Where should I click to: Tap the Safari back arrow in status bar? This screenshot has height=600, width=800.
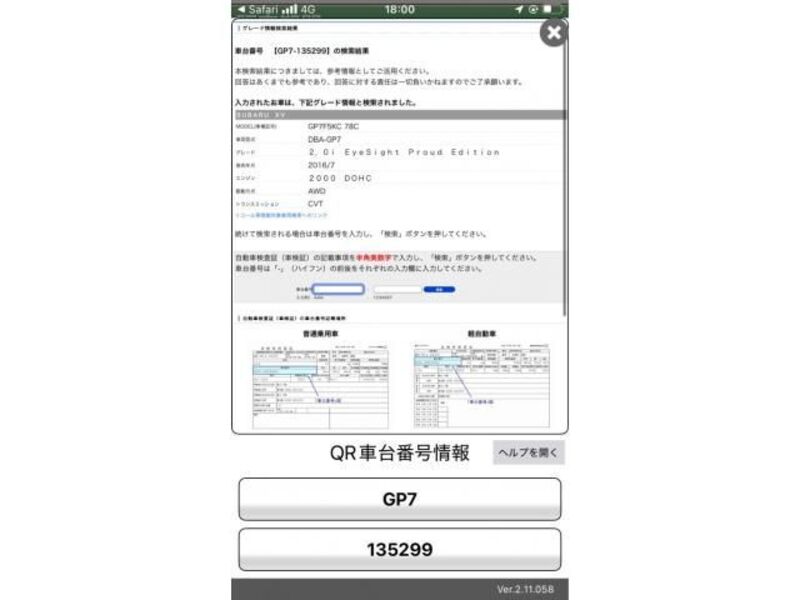click(239, 9)
